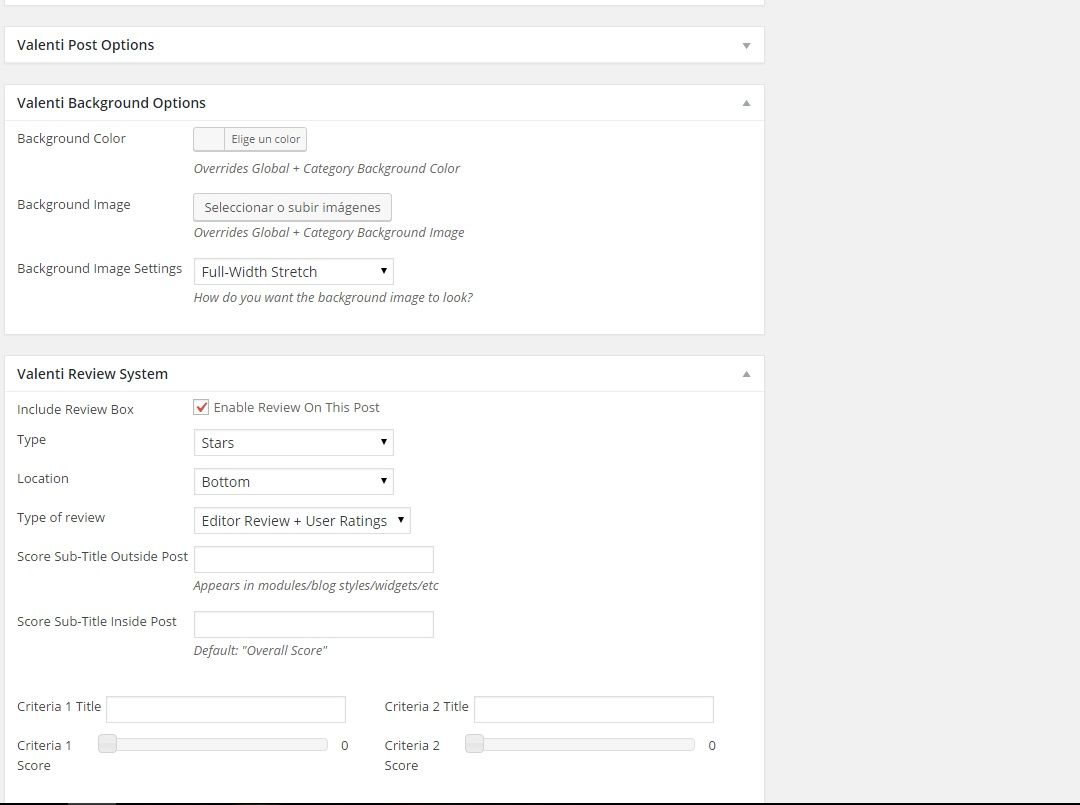Focus the Score Sub-Title Outside Post field
1080x805 pixels.
(x=313, y=559)
